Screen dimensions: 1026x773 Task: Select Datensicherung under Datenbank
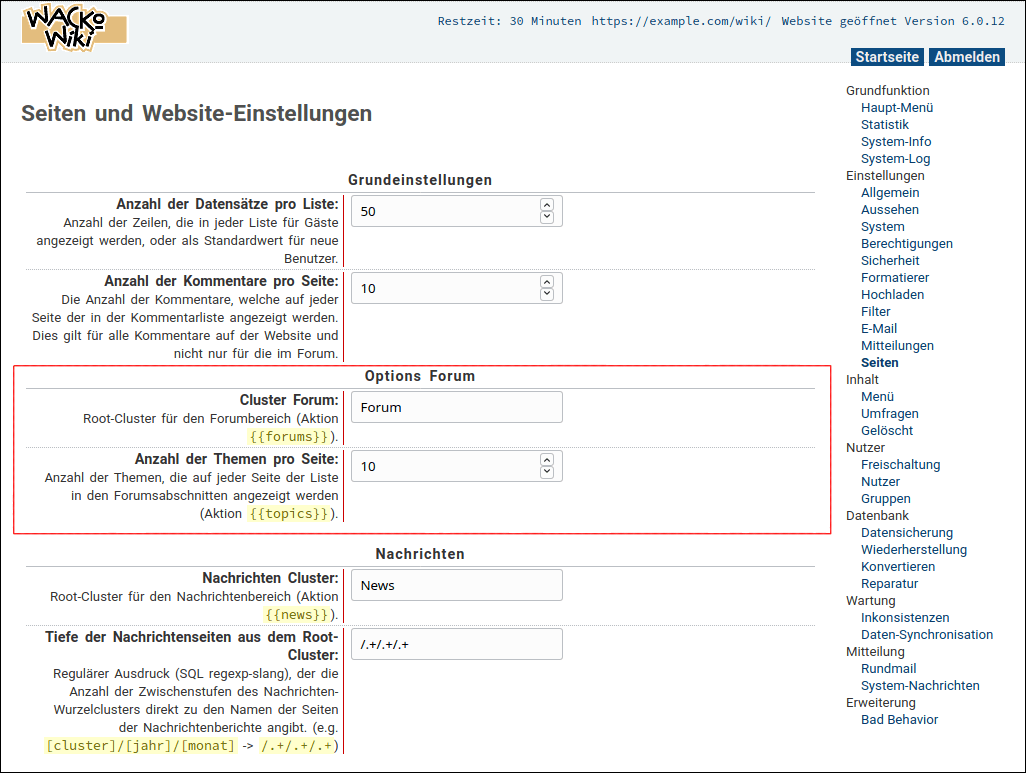[906, 533]
